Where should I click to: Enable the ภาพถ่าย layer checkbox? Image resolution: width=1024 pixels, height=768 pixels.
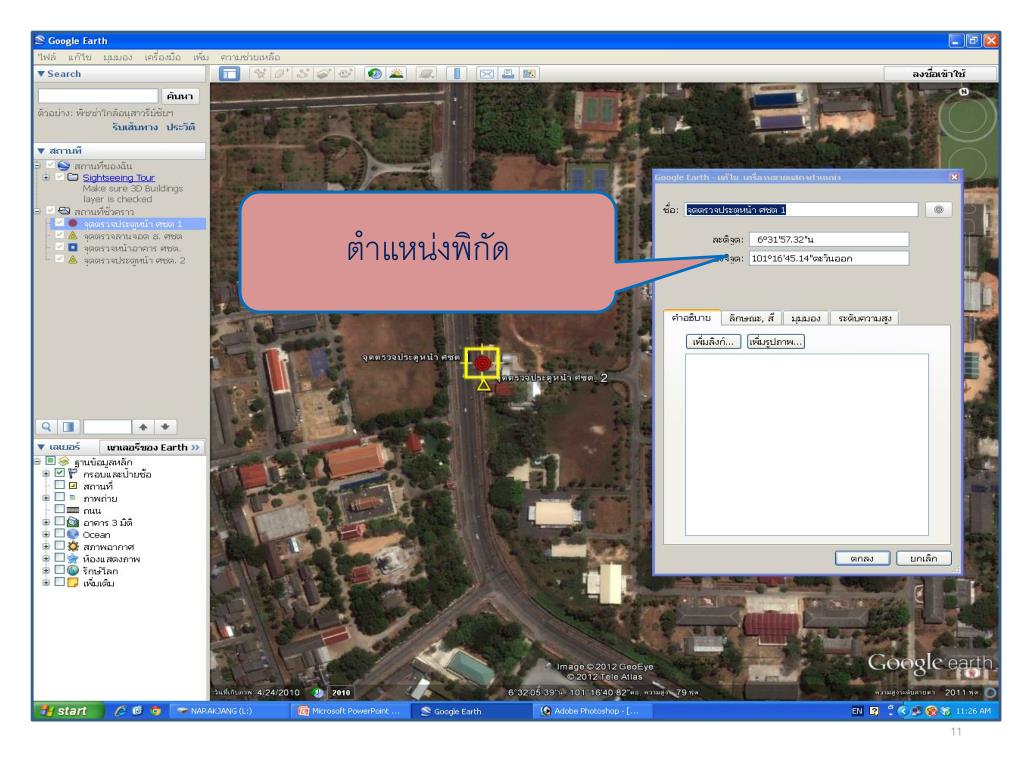point(60,498)
